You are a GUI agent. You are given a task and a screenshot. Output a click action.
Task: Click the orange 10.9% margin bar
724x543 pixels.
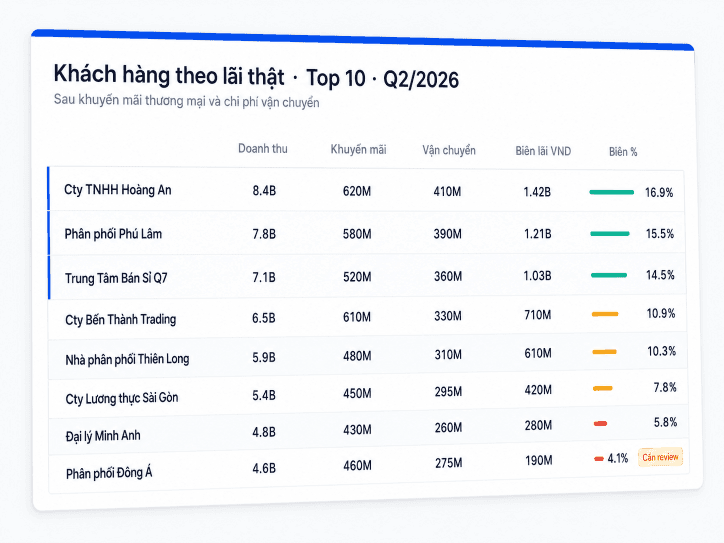pos(605,314)
